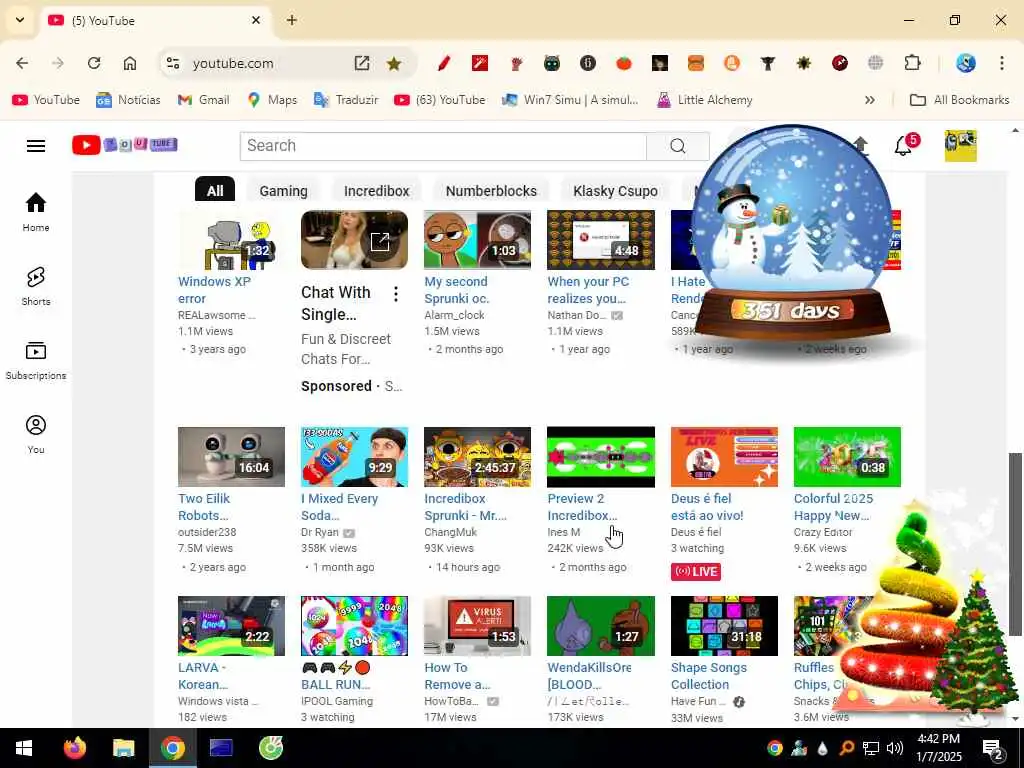Open All Bookmarks folder
The image size is (1024, 768).
coord(960,100)
